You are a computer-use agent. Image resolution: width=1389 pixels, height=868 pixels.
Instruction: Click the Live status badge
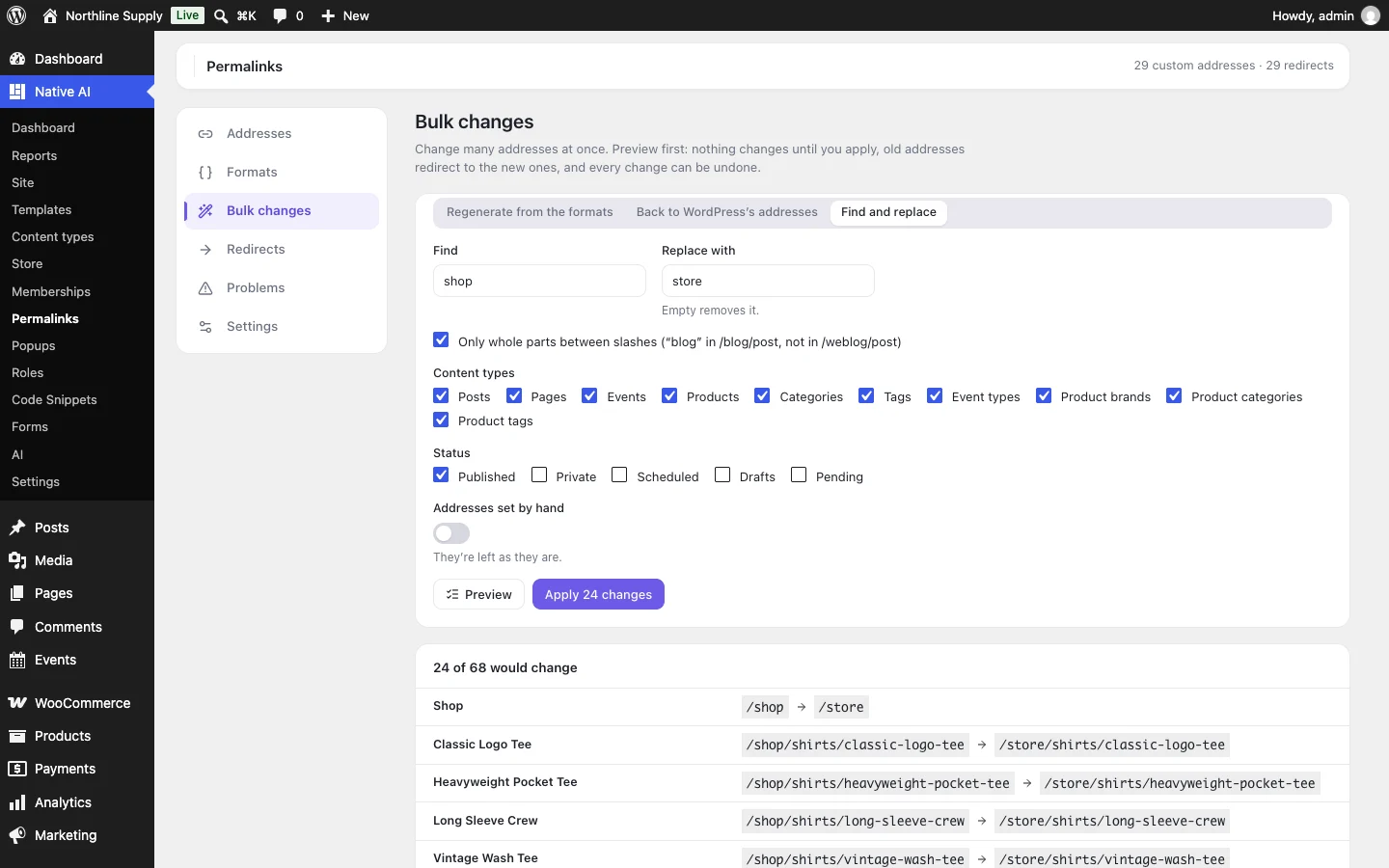(187, 15)
